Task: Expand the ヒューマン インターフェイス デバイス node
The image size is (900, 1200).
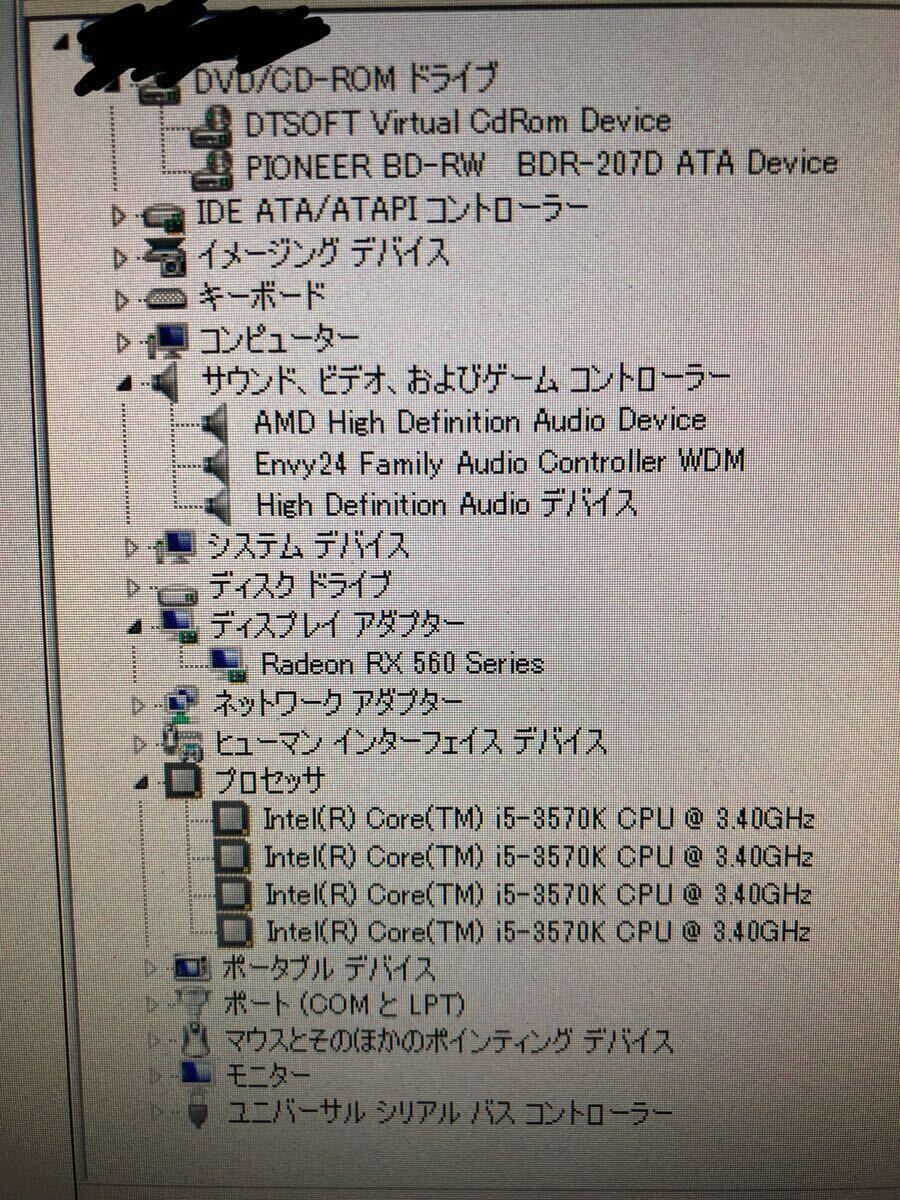Action: click(x=140, y=744)
